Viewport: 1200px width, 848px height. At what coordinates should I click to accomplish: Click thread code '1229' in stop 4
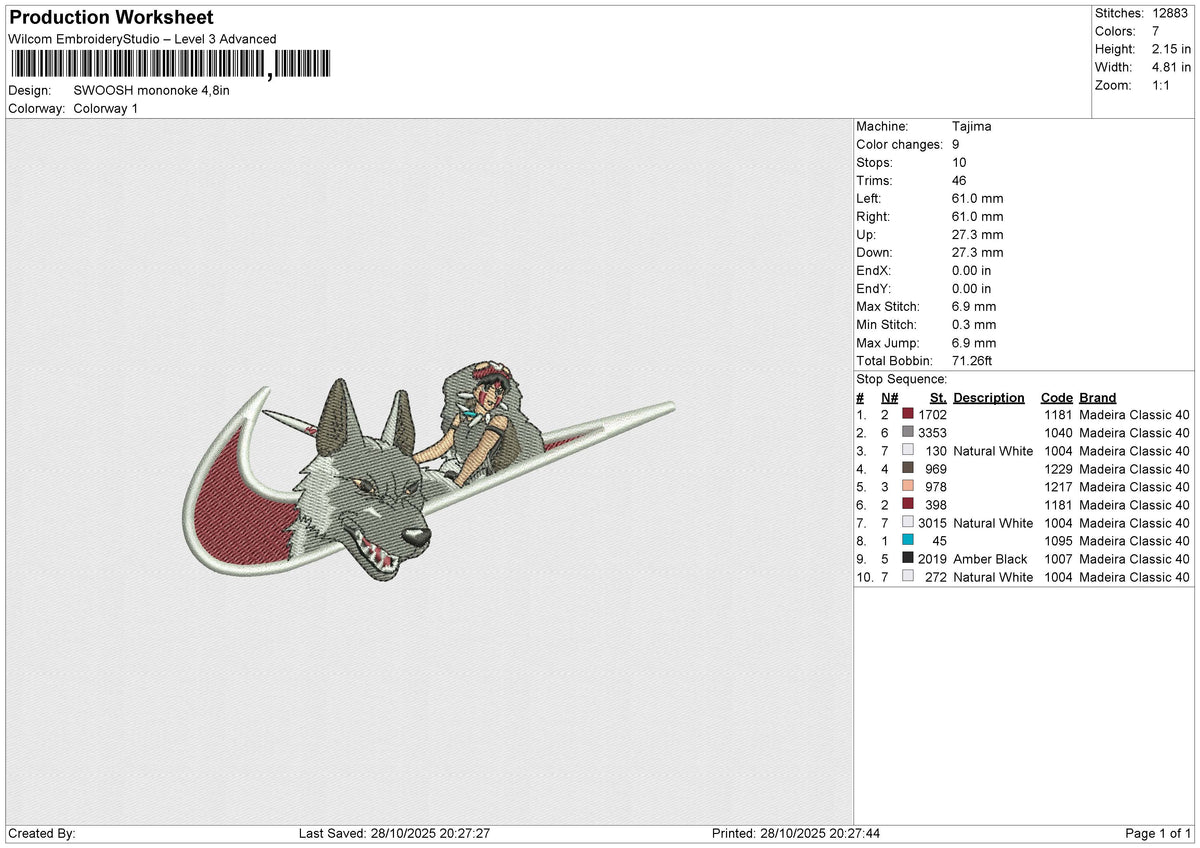[1059, 469]
